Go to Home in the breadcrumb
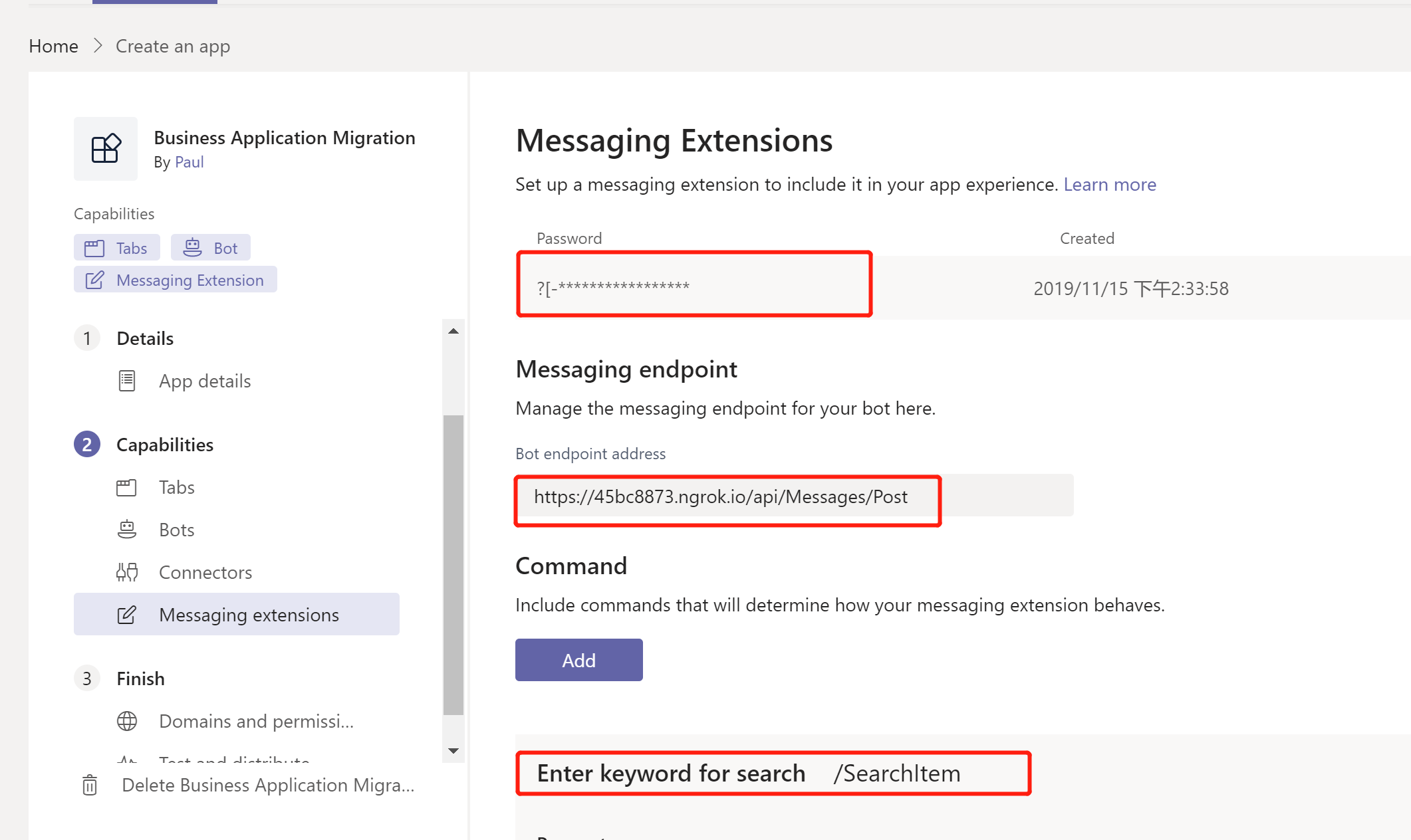This screenshot has height=840, width=1411. tap(53, 46)
